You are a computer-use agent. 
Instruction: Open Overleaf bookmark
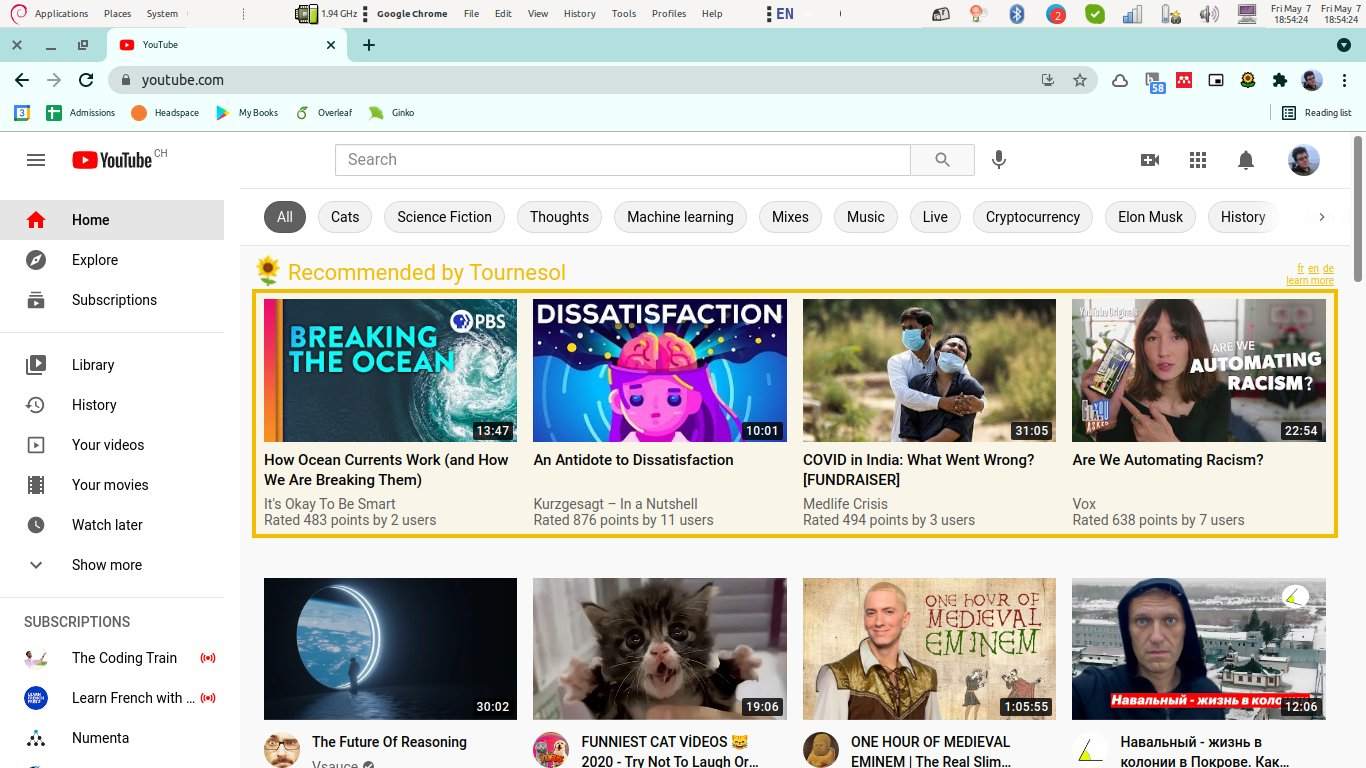(324, 113)
